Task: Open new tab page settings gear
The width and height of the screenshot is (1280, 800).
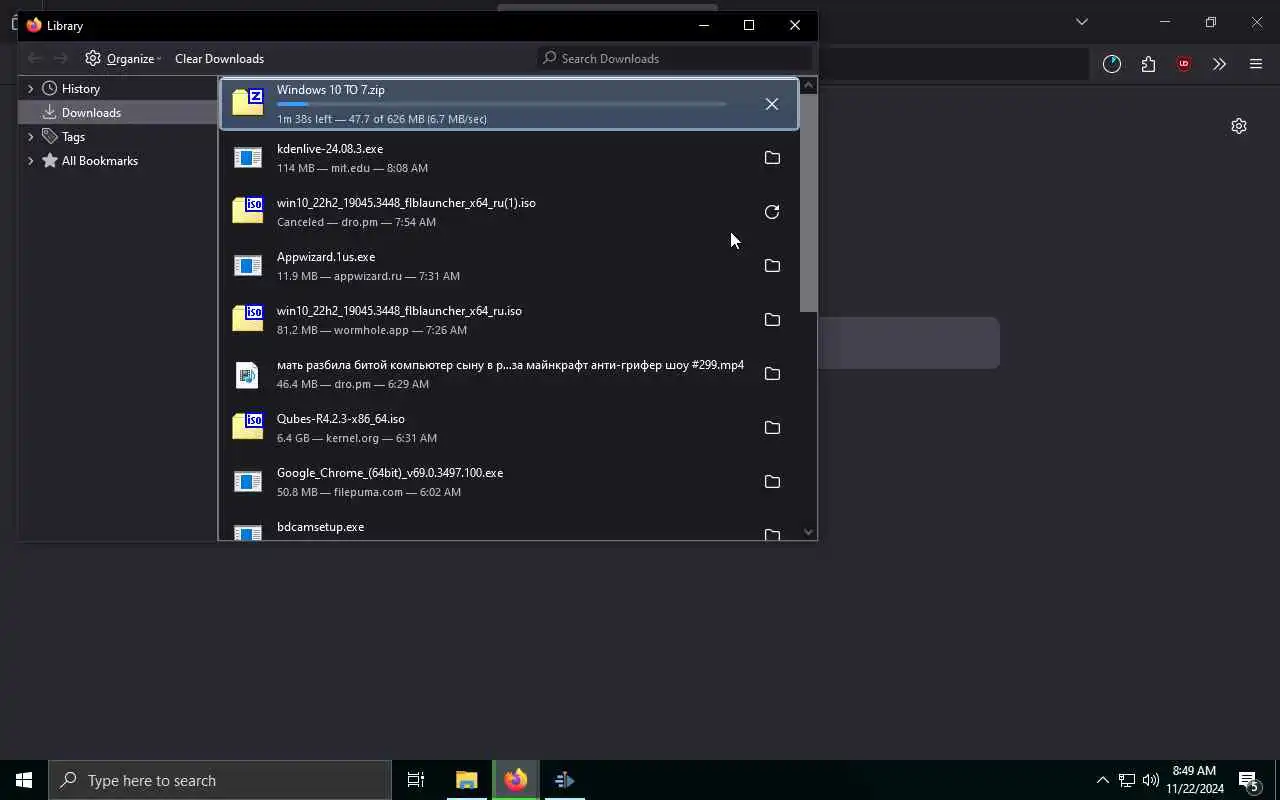Action: pyautogui.click(x=1239, y=126)
